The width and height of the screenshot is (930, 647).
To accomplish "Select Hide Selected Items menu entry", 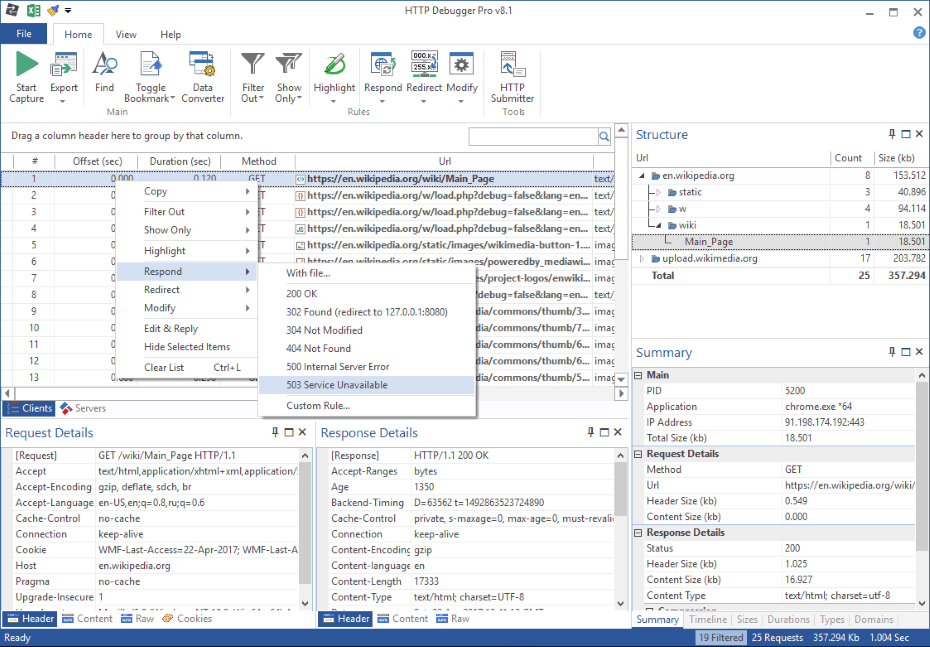I will tap(187, 347).
